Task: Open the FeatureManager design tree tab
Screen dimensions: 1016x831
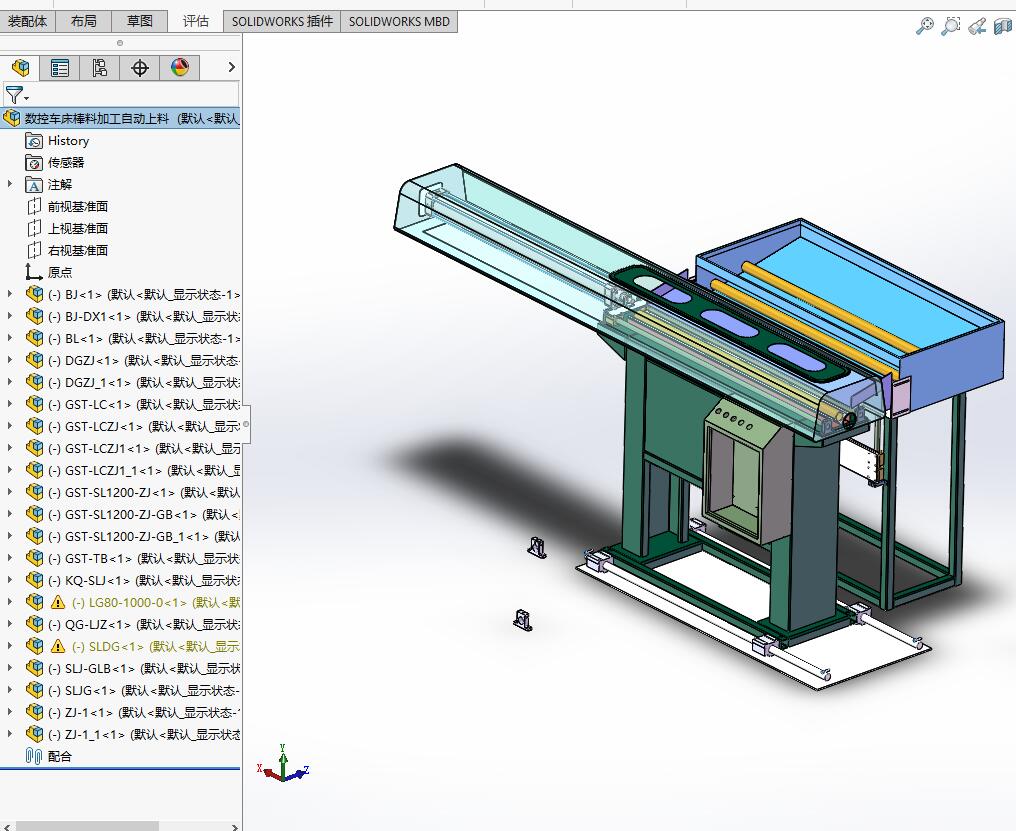Action: point(21,67)
